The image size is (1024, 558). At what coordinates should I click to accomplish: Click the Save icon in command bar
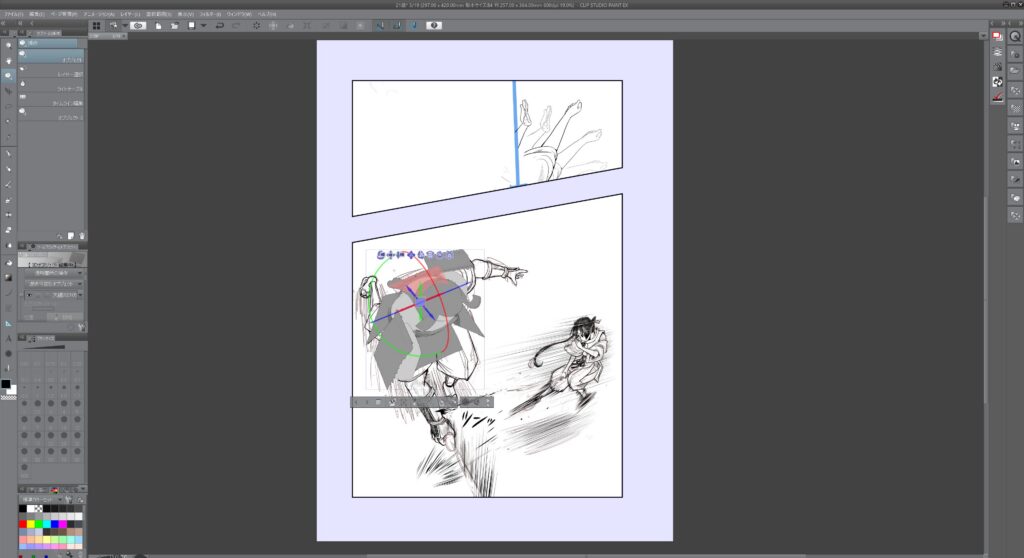[191, 25]
